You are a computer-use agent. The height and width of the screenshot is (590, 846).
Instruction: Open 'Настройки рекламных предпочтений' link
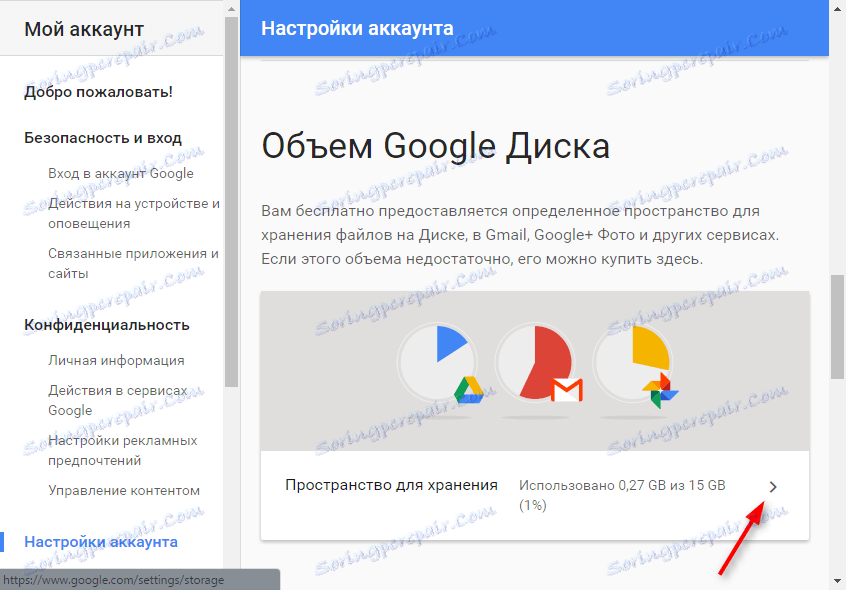tap(122, 450)
